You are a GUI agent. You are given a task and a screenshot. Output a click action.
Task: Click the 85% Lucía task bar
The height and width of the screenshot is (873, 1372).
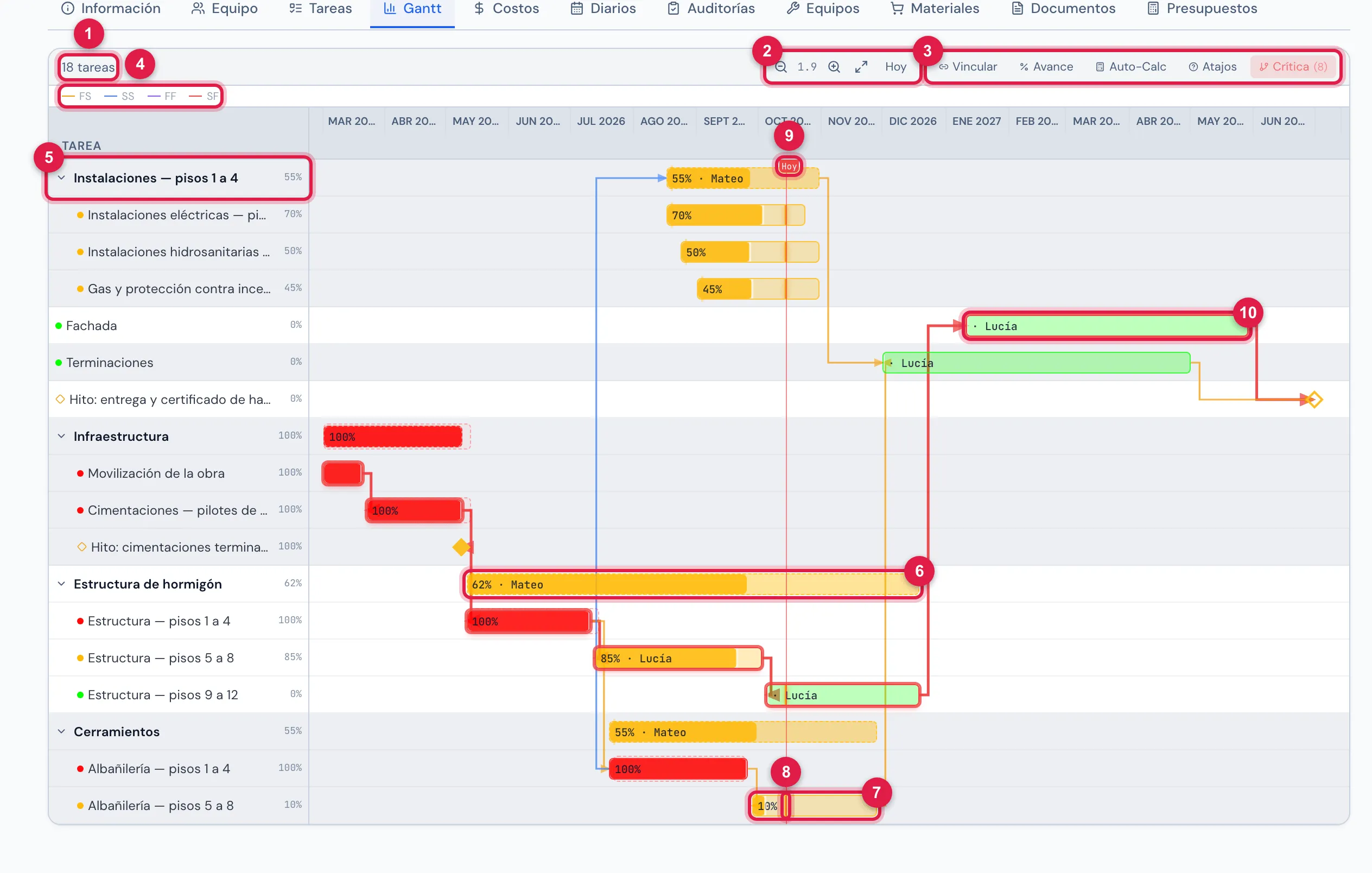click(678, 659)
